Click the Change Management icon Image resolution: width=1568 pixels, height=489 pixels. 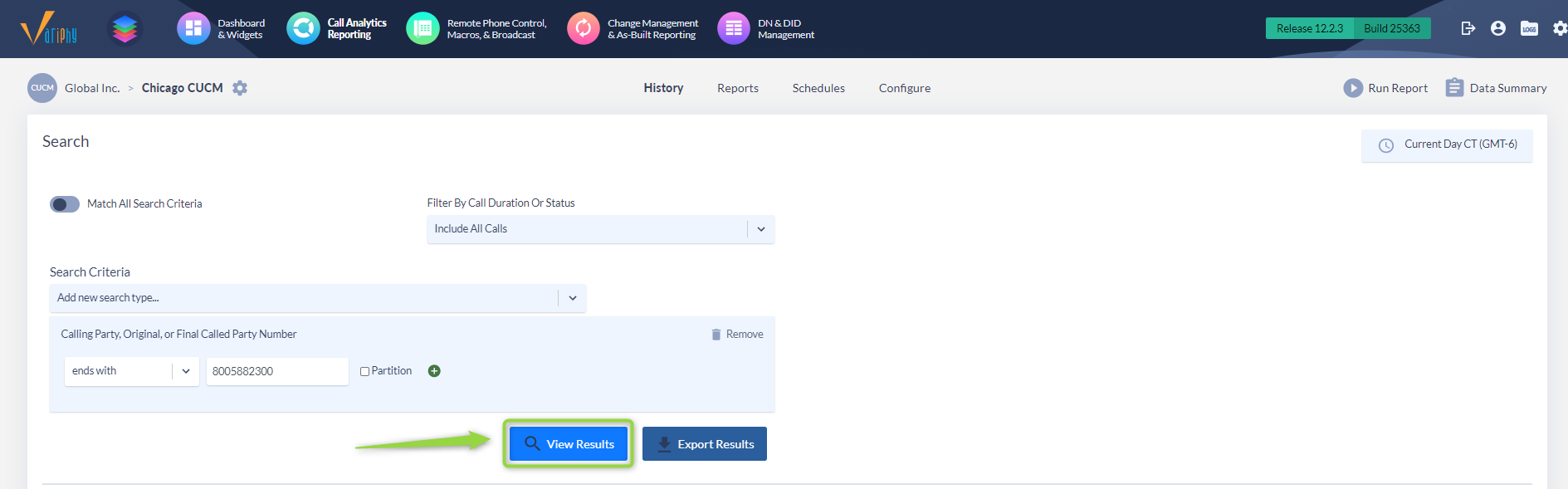point(584,29)
